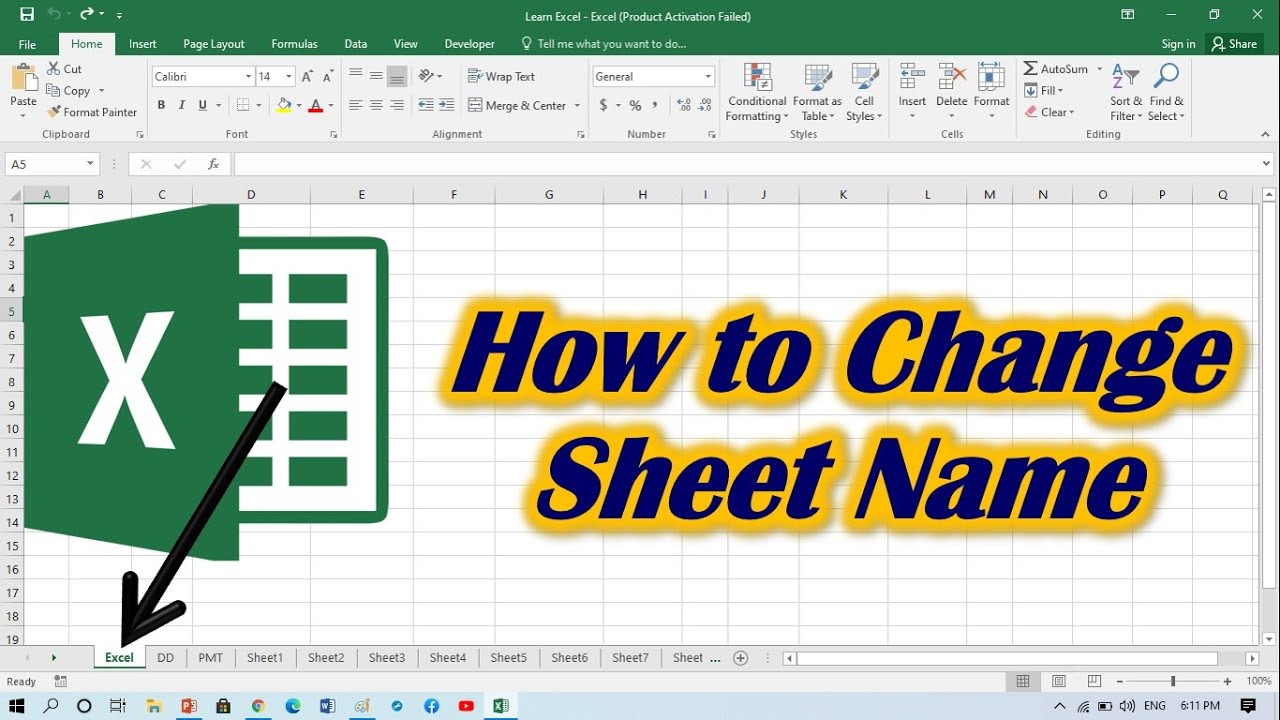Switch to the Insert ribbon tab

pos(142,44)
